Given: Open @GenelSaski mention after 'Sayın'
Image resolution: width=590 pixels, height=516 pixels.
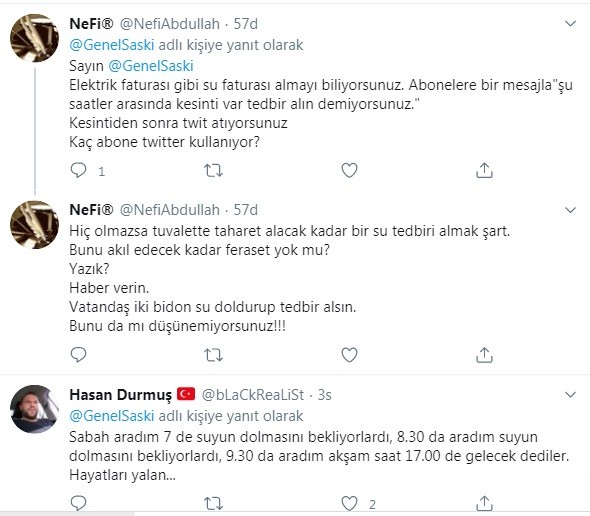Looking at the screenshot, I should tap(151, 66).
